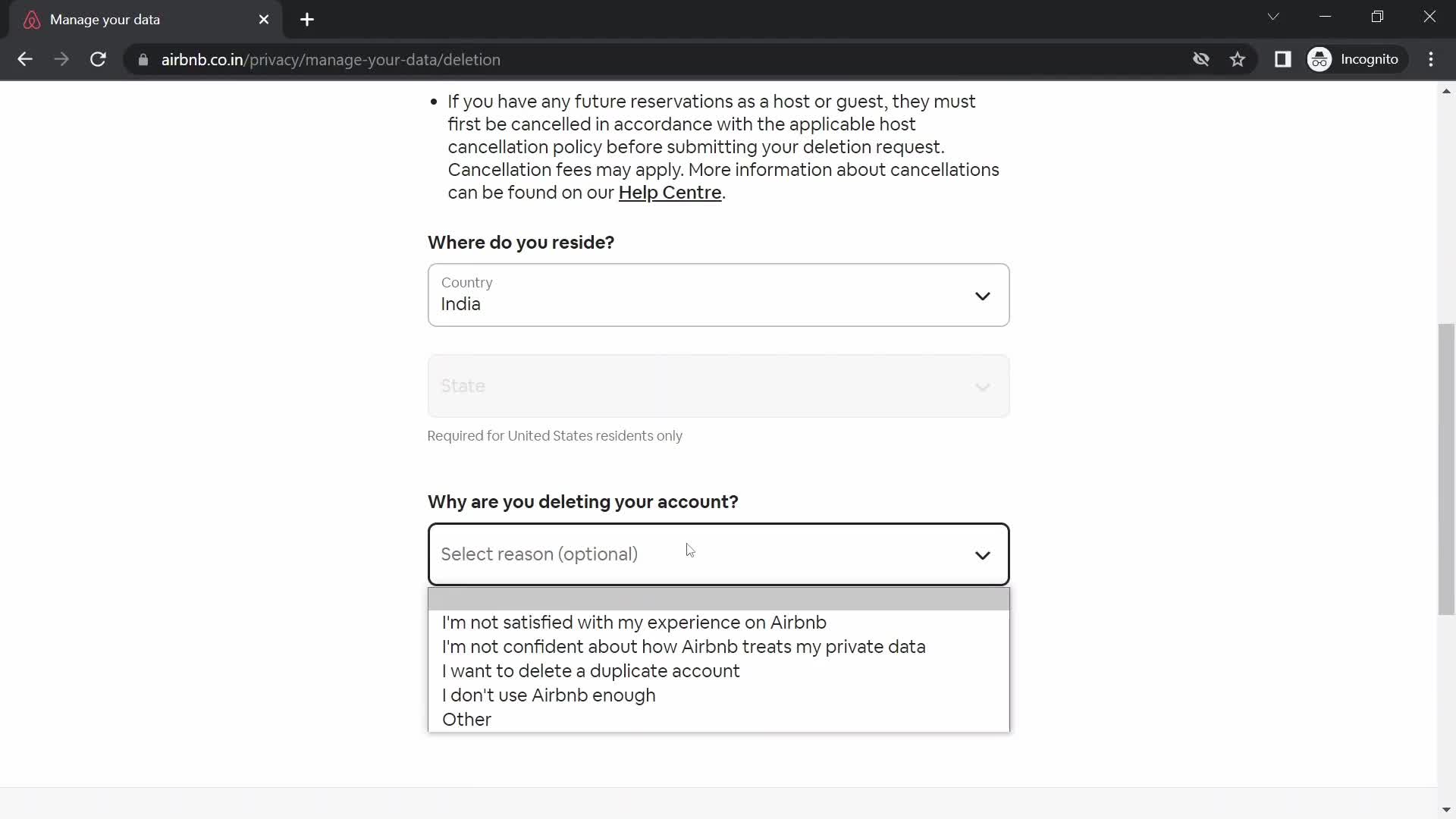Screen dimensions: 1456x819
Task: Click the page refresh icon
Action: 98,59
